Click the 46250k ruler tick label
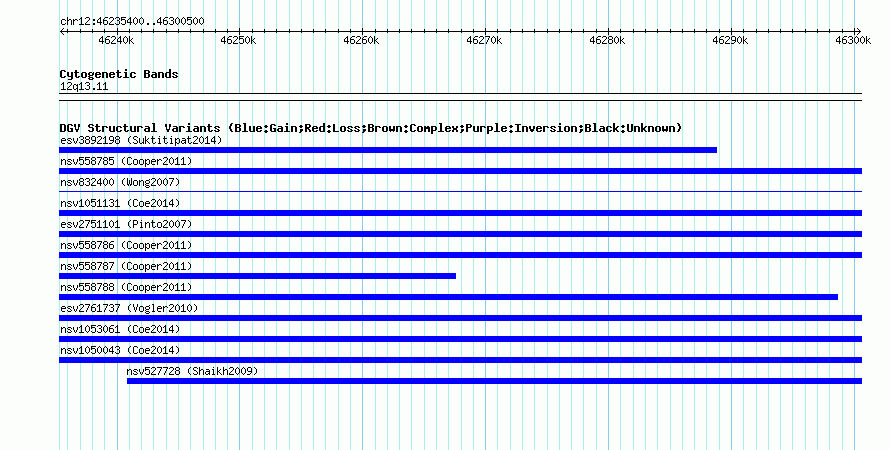This screenshot has height=450, width=890. [238, 40]
